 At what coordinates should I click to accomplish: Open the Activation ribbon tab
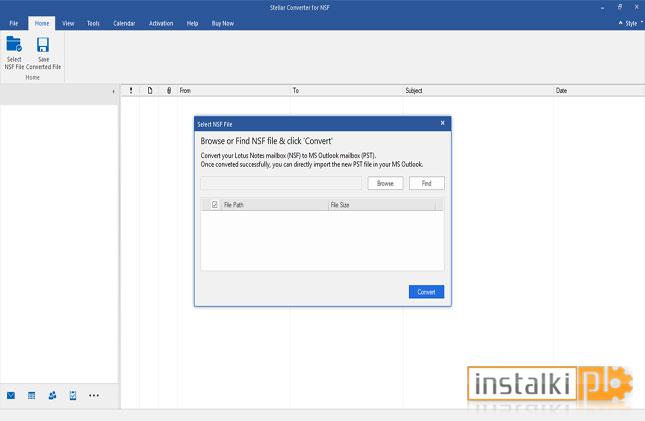(161, 23)
